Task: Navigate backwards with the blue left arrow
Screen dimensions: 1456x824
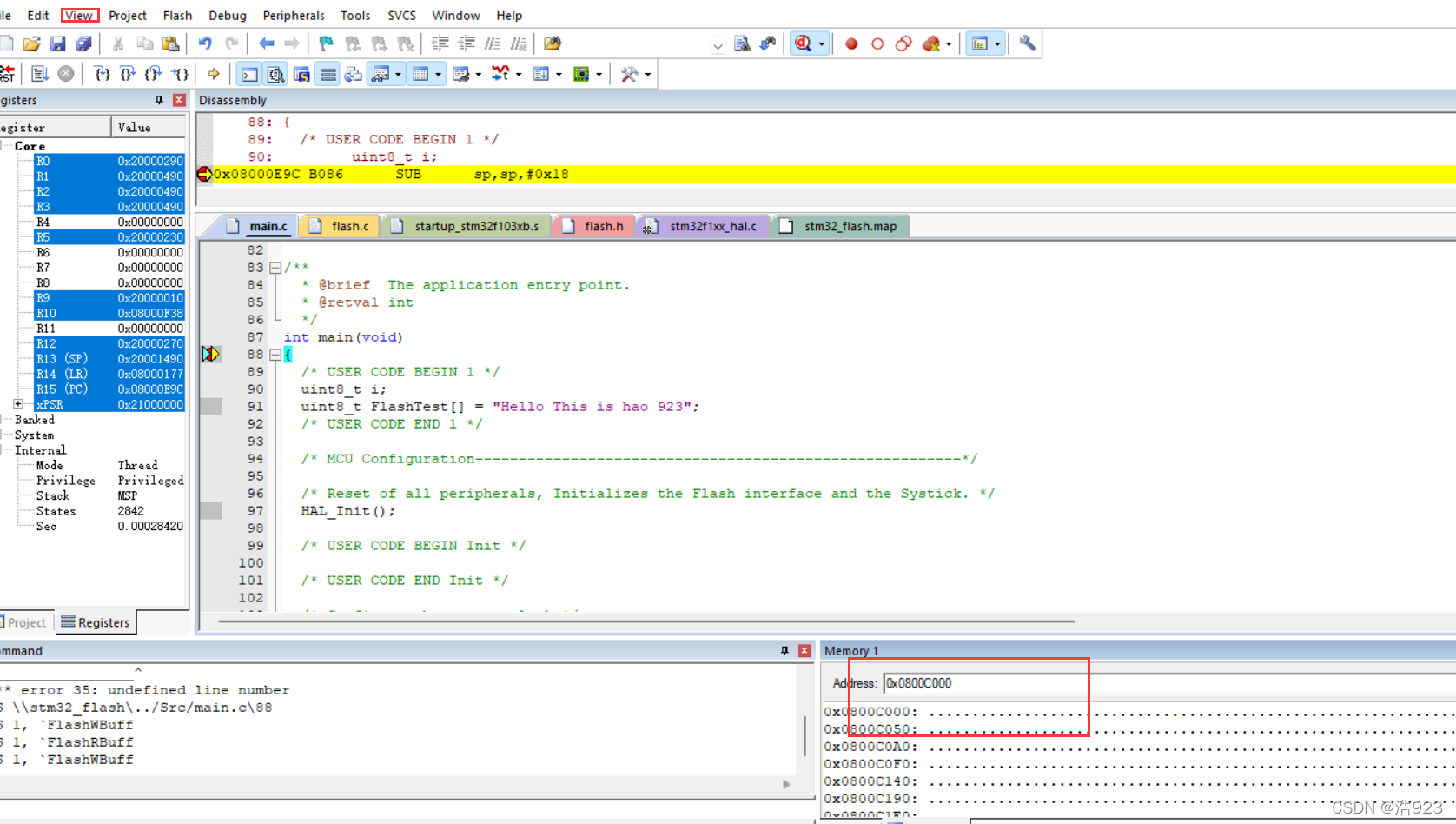Action: [266, 43]
